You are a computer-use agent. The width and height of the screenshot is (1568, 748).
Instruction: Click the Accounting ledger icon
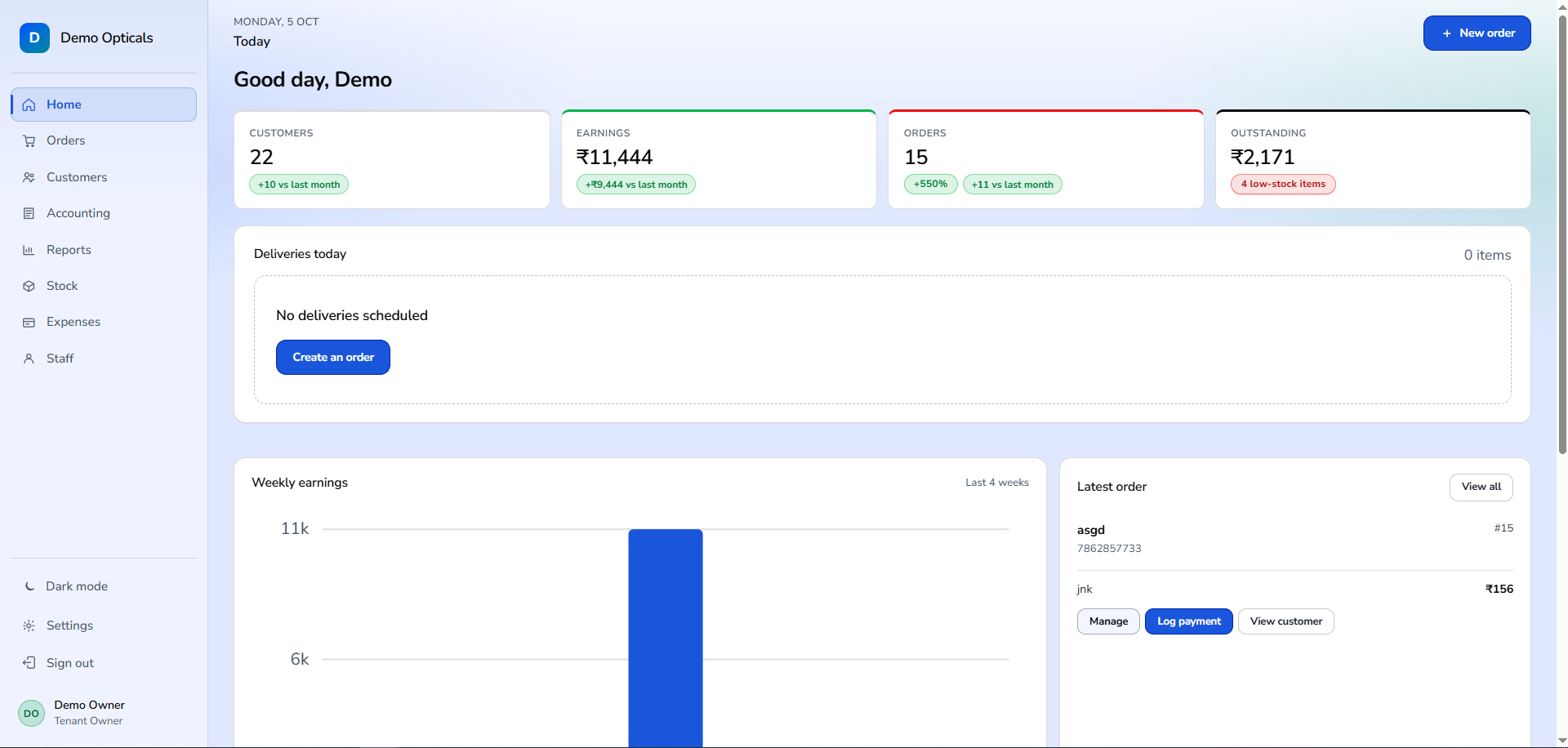[x=29, y=213]
